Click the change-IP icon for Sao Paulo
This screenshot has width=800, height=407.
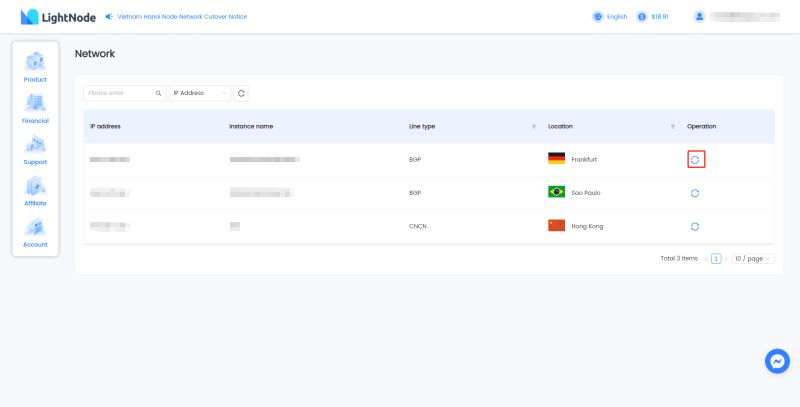695,193
